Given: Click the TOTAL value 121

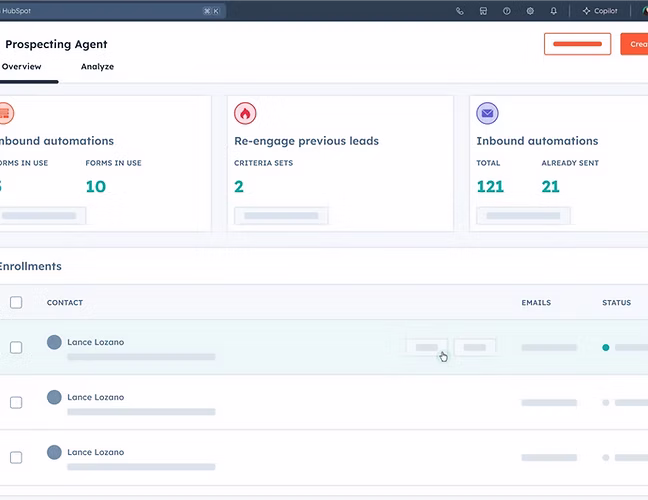Looking at the screenshot, I should click(490, 187).
